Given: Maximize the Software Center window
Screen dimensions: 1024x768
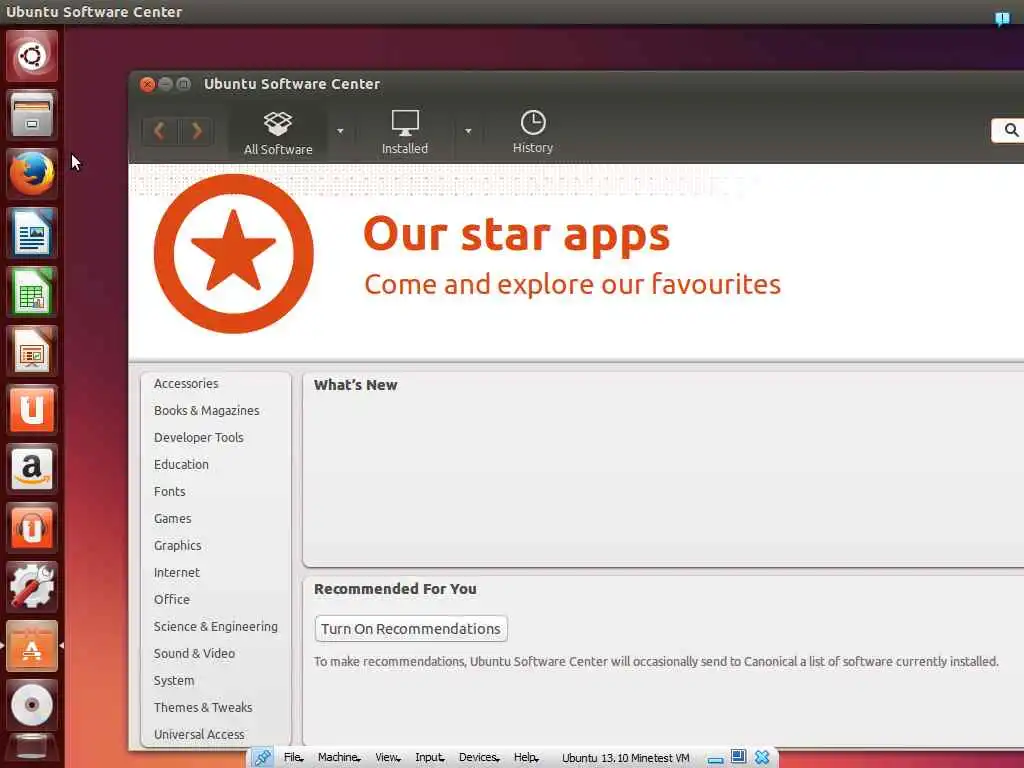Looking at the screenshot, I should point(184,84).
